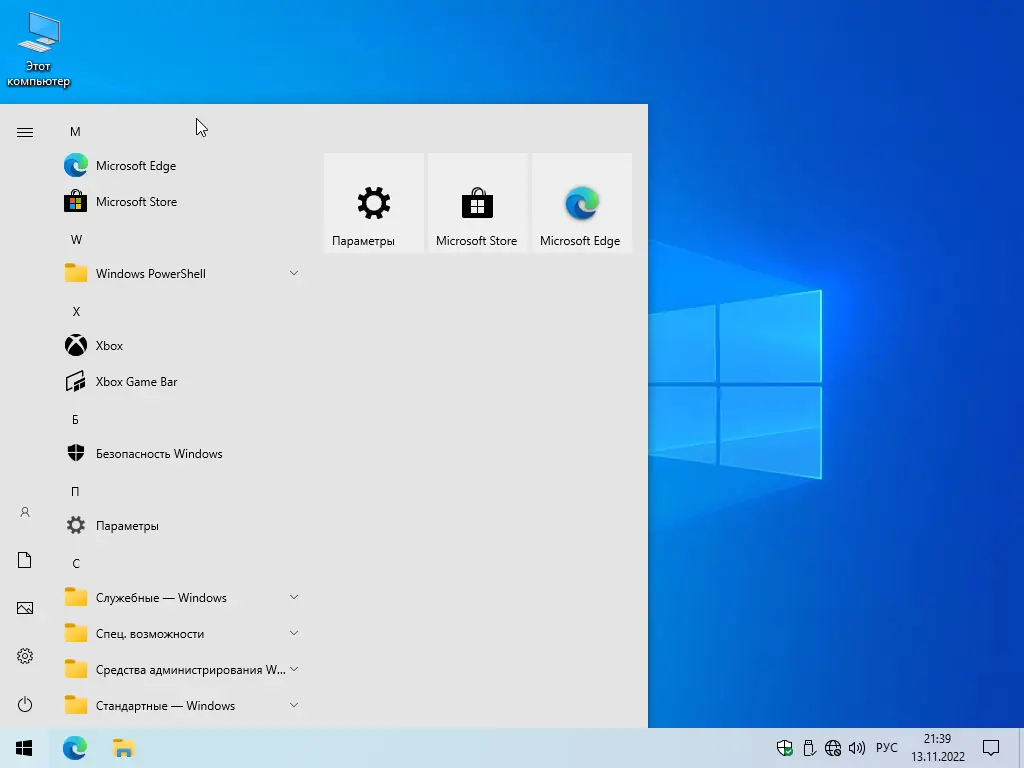Screen dimensions: 1024x768
Task: Click the USB safely remove tray icon
Action: [x=809, y=748]
